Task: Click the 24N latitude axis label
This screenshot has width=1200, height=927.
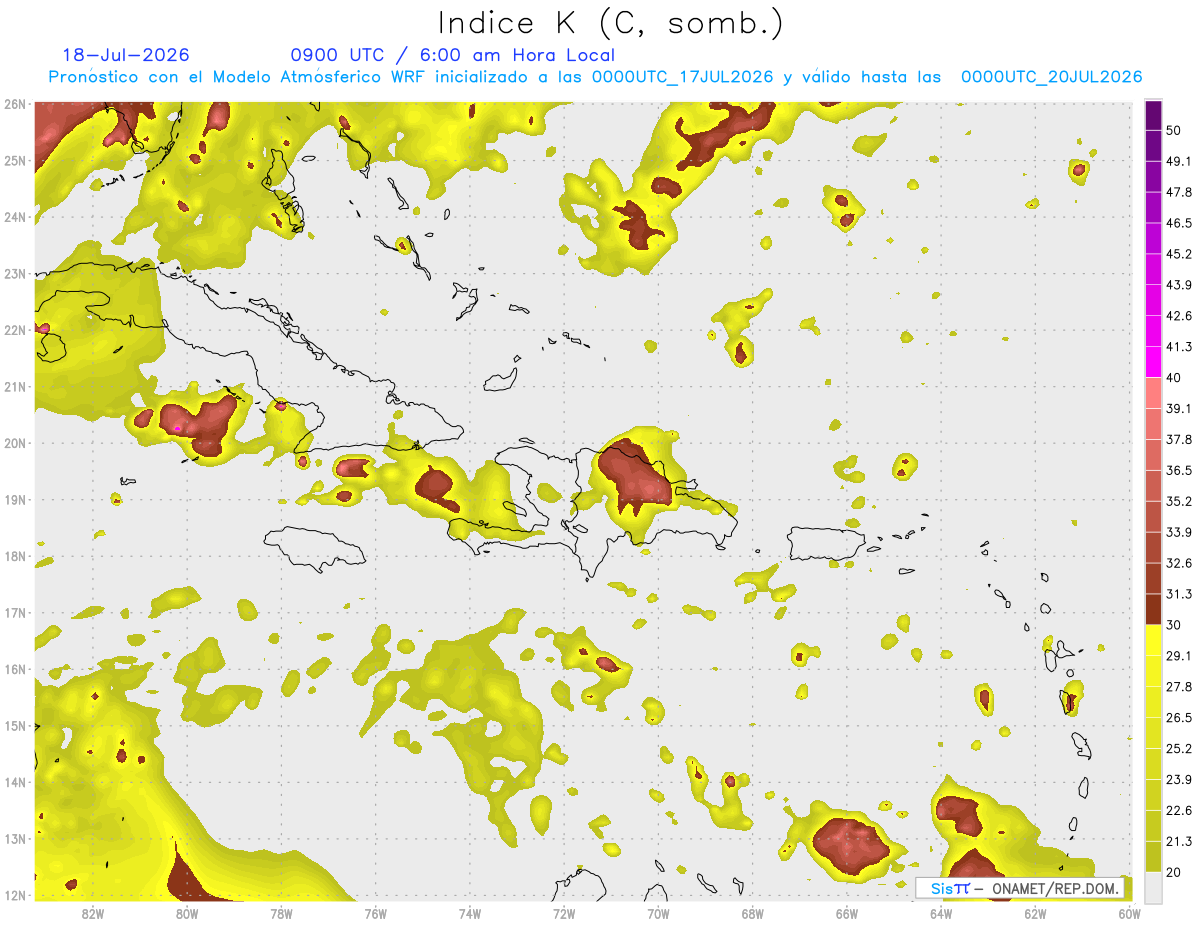Action: [x=14, y=217]
